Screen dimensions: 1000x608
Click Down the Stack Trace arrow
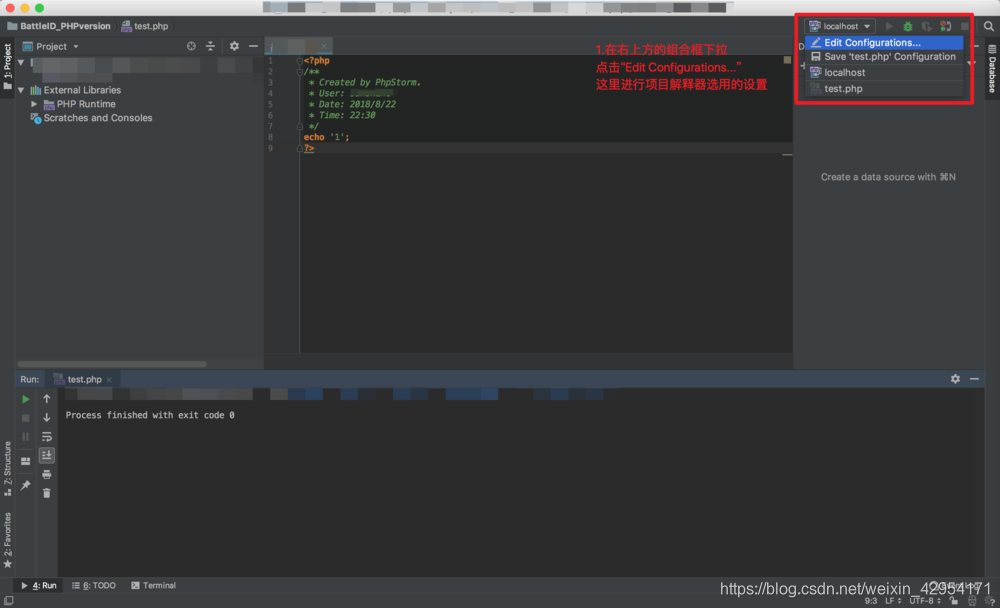[47, 418]
